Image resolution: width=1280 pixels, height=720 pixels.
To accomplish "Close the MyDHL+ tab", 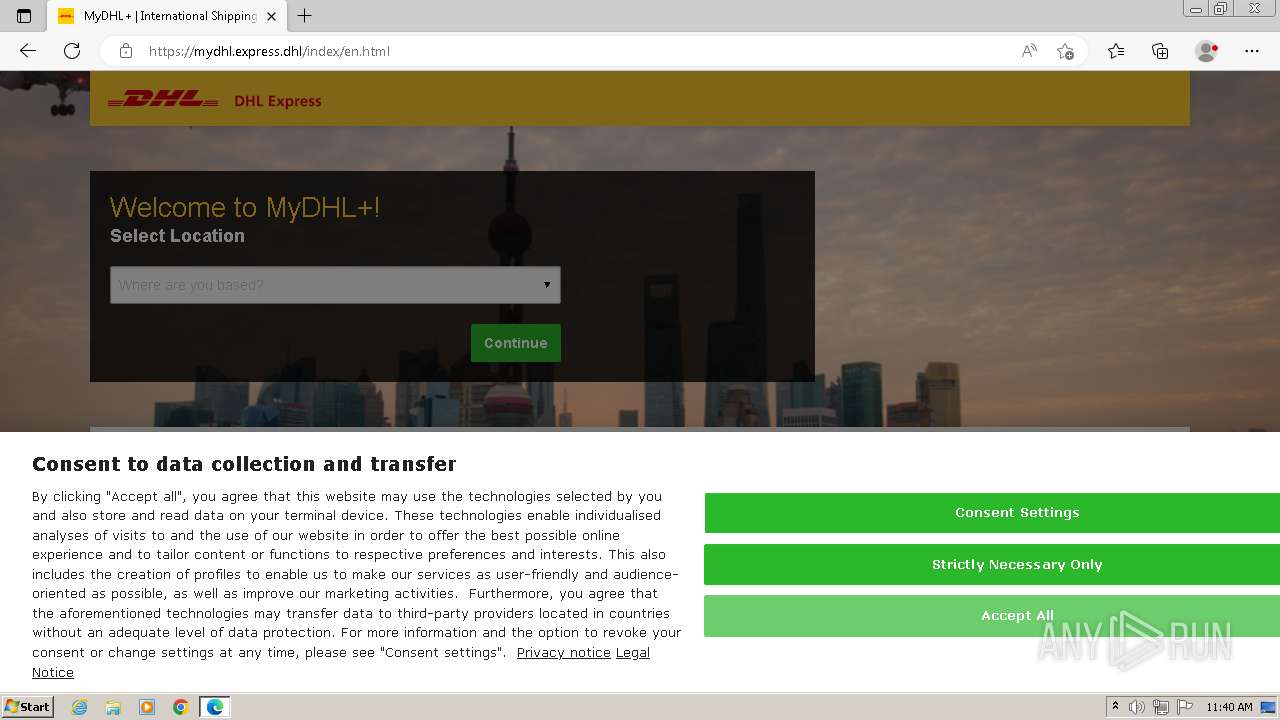I will click(271, 16).
